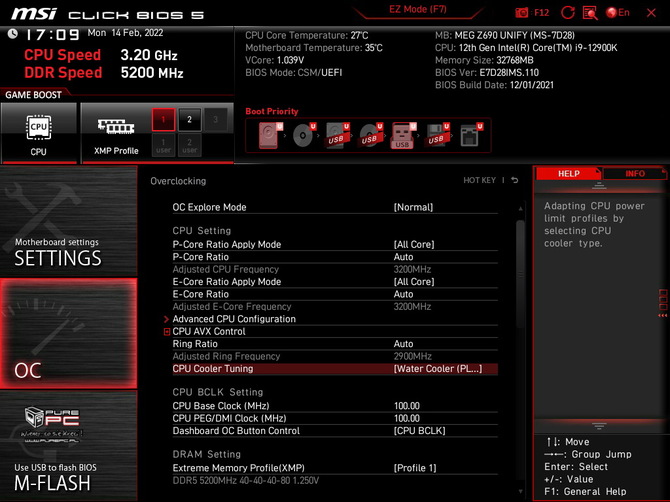Click the clock icon beside 17:09
Image resolution: width=670 pixels, height=502 pixels.
13,34
